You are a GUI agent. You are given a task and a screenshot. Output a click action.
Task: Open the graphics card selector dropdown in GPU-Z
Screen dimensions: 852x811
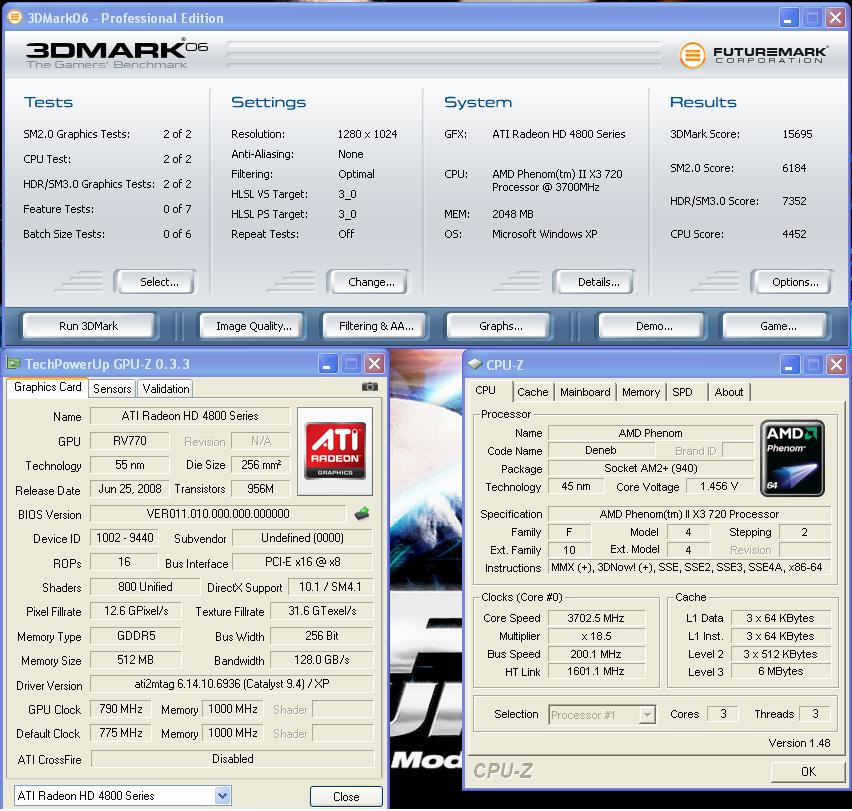point(222,796)
